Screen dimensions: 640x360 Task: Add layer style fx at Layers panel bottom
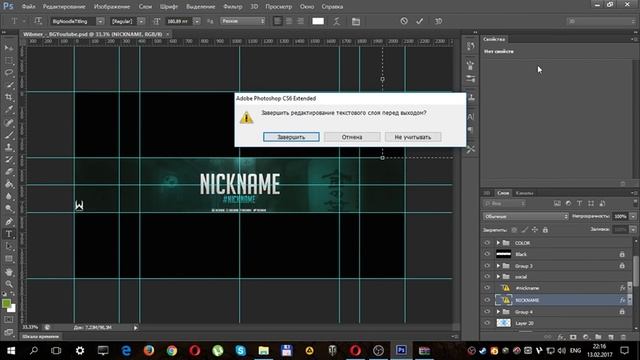coord(561,337)
